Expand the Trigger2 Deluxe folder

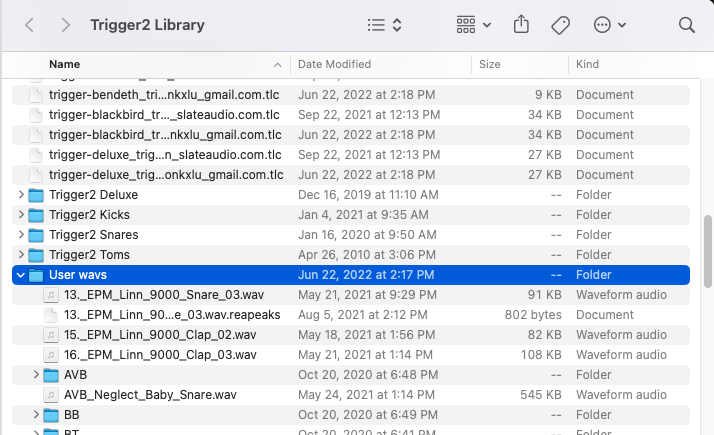21,194
